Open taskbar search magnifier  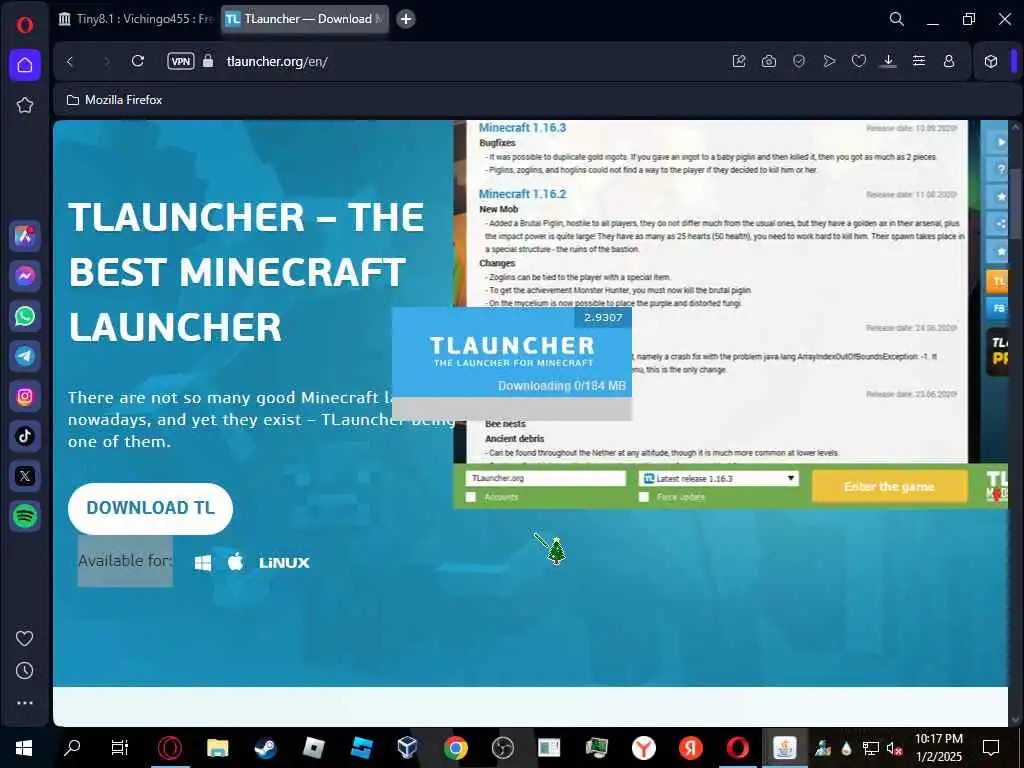pos(72,748)
